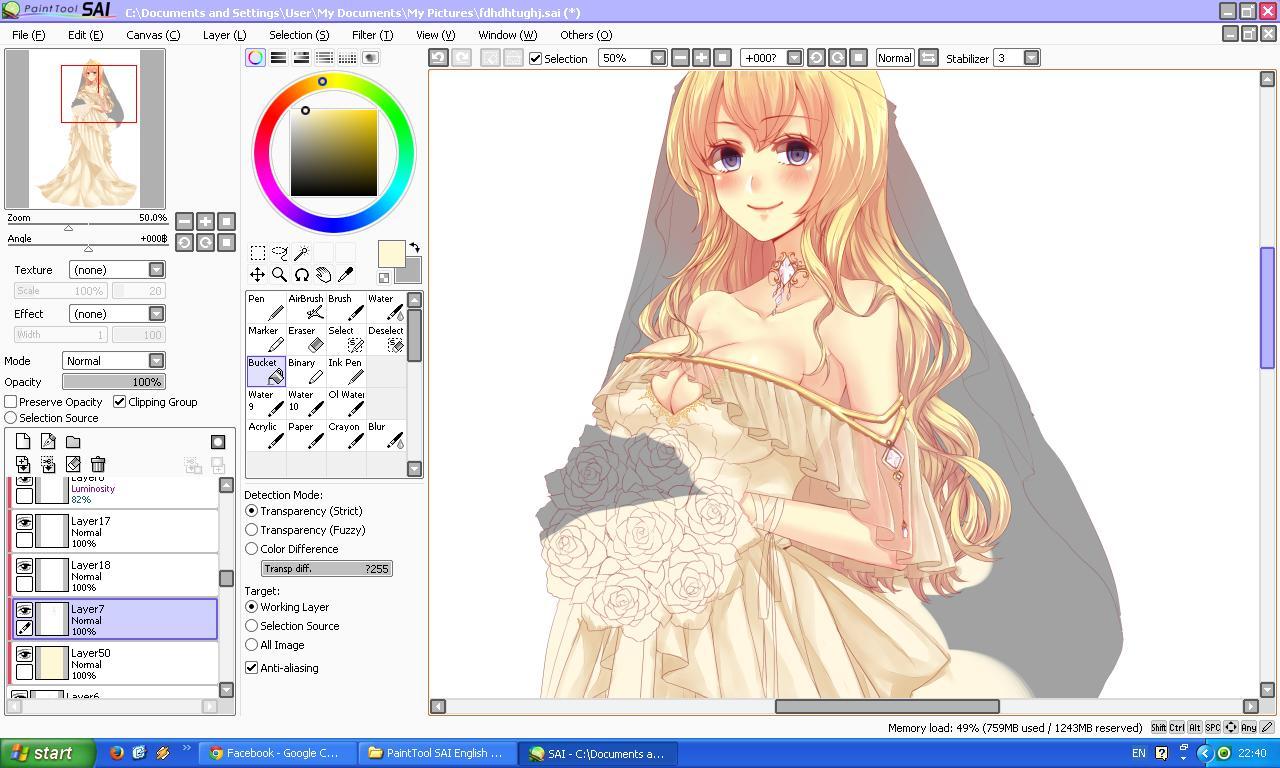The height and width of the screenshot is (768, 1280).
Task: Adjust the layer Opacity slider
Action: point(114,382)
